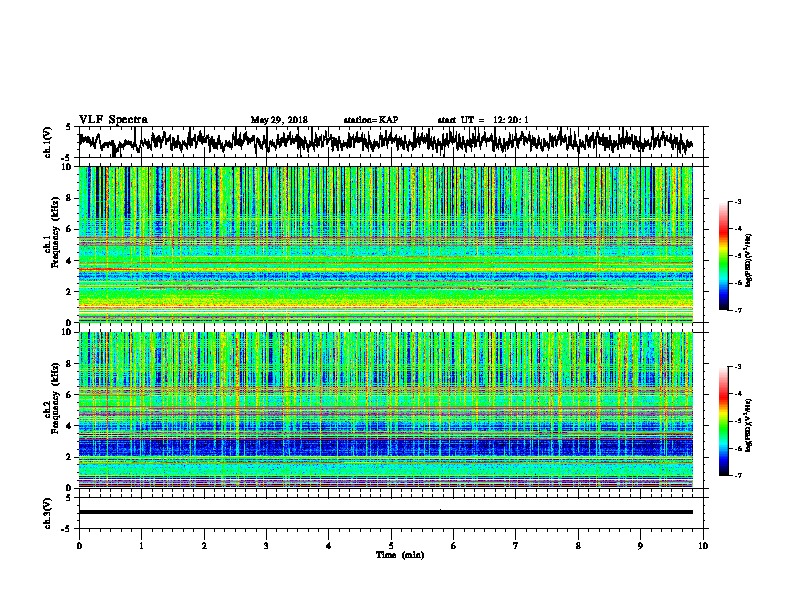The width and height of the screenshot is (792, 612).
Task: Click the ch.1 color bar log(PSD) label
Action: [748, 260]
